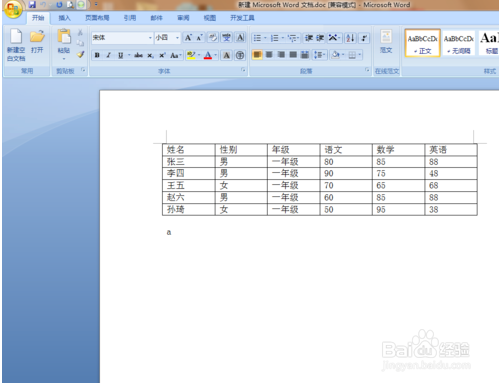
Task: Open print preview from quick access toolbar
Action: click(x=70, y=4)
